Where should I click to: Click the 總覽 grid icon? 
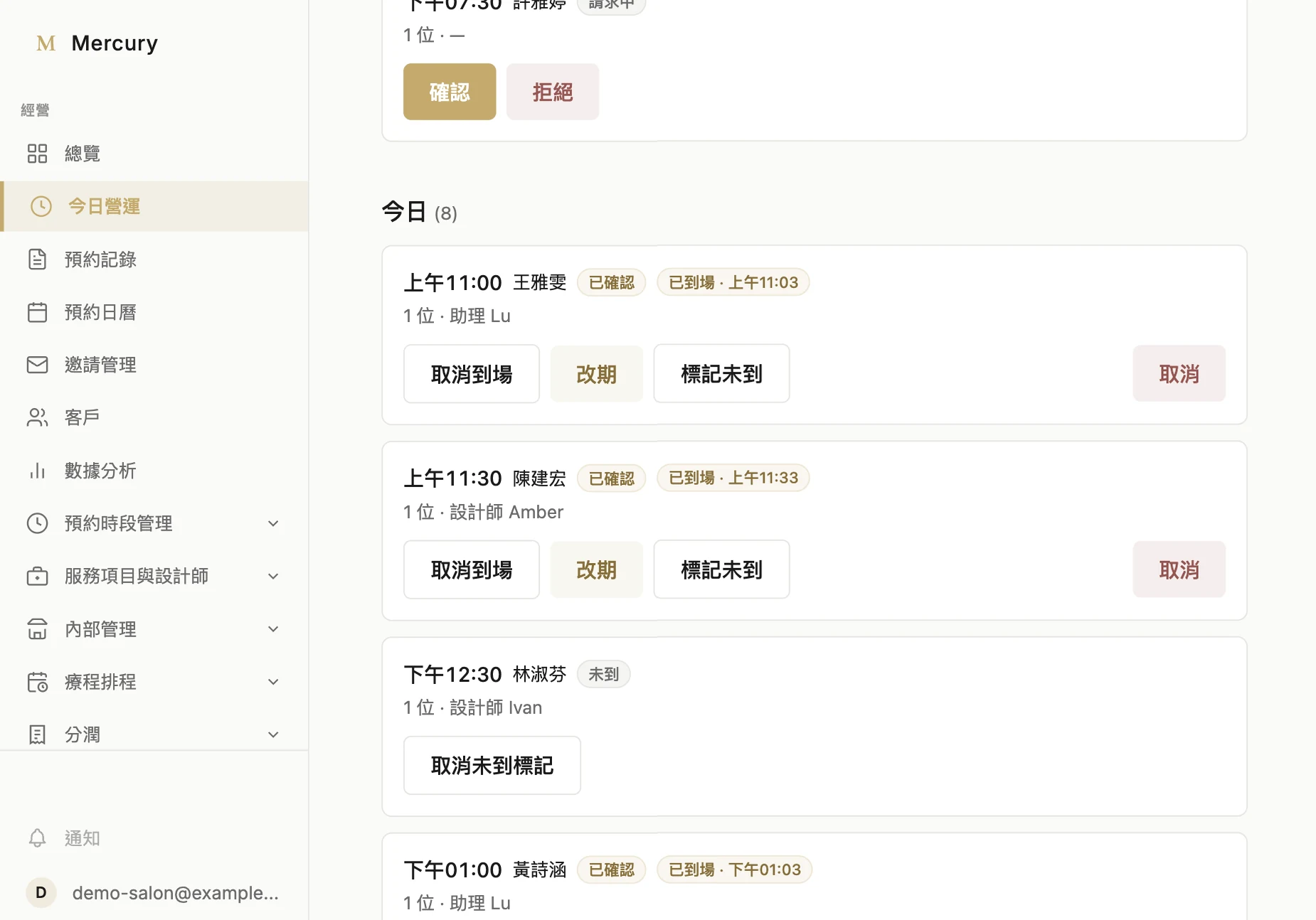click(37, 154)
